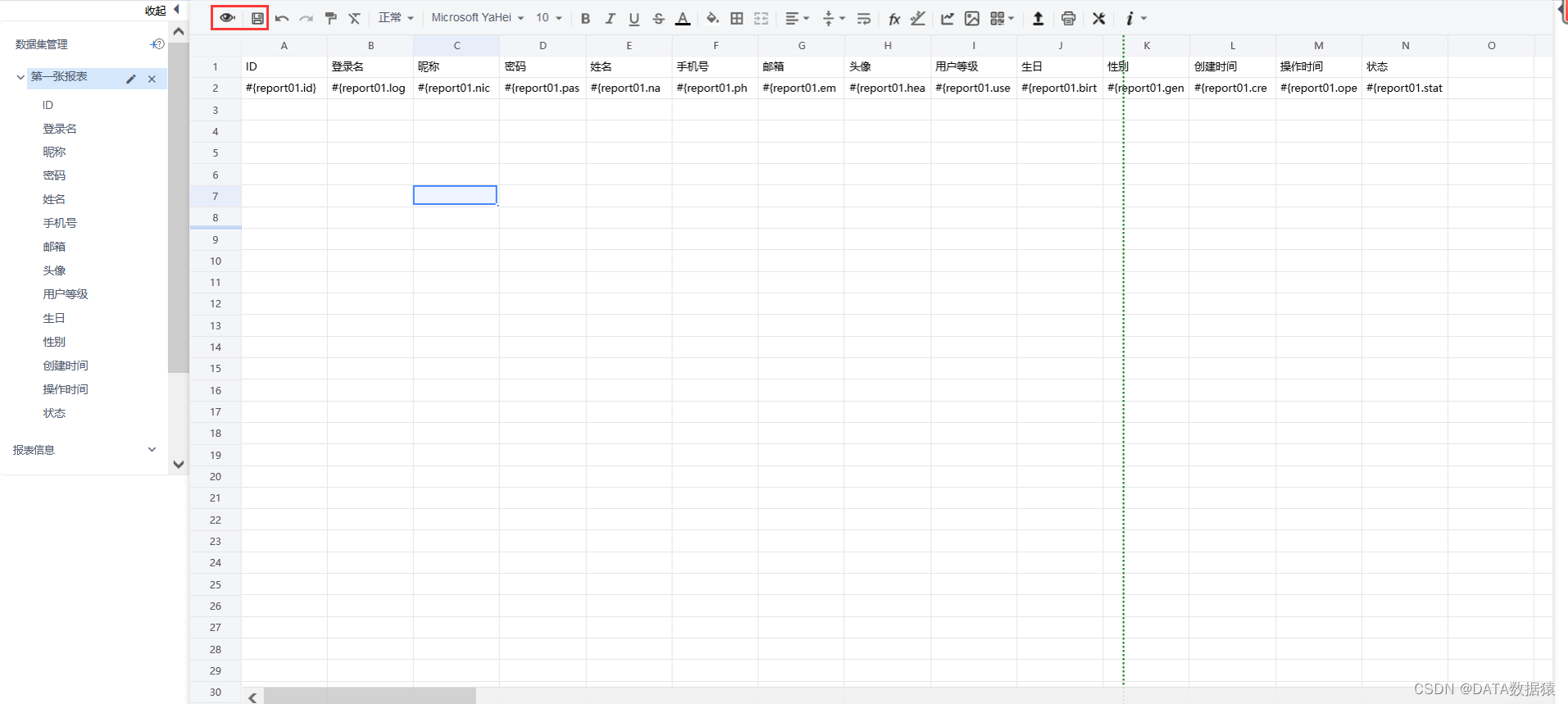Select the 登录名 field in dataset

(x=60, y=129)
